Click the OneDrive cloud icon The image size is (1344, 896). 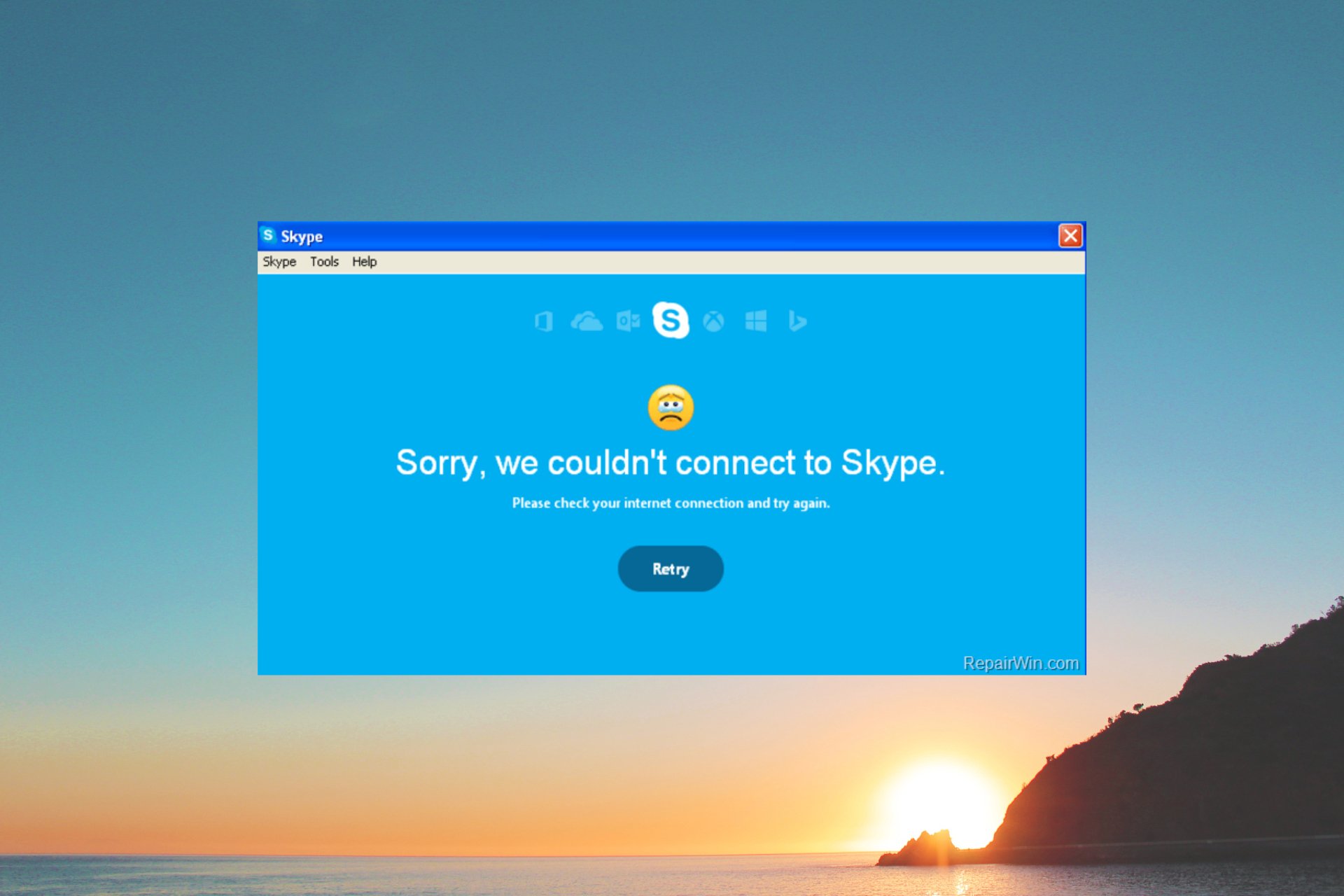pos(586,320)
